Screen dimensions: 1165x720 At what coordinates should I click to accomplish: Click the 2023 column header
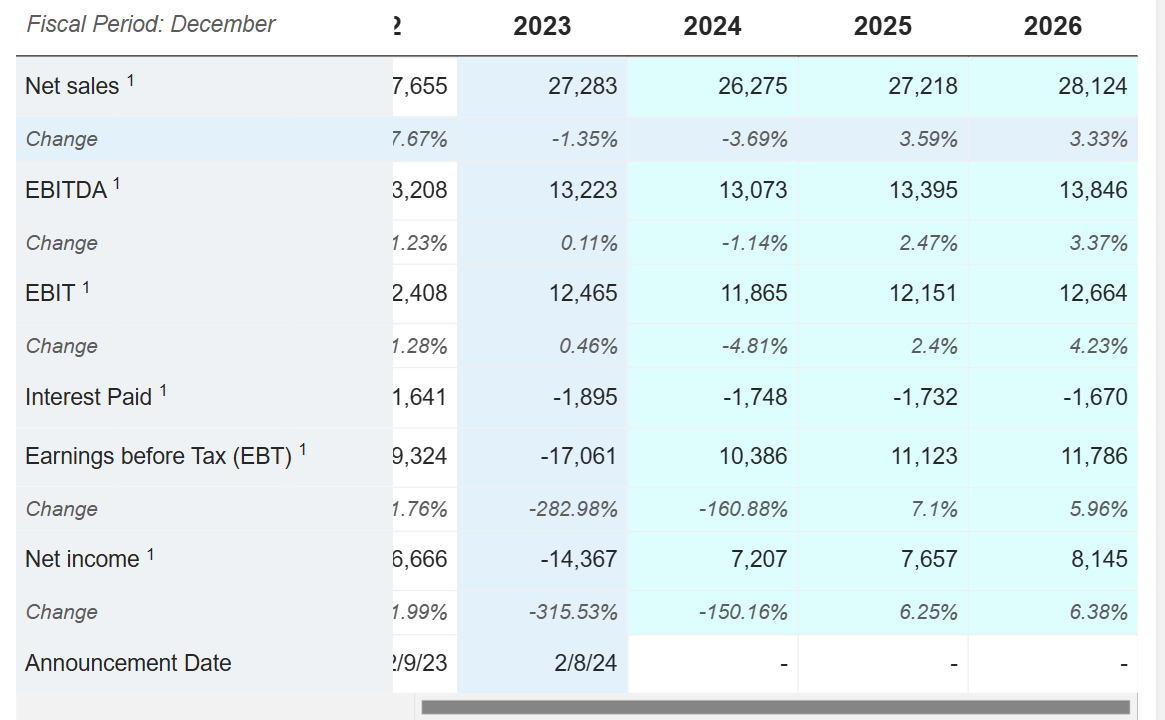[x=542, y=26]
